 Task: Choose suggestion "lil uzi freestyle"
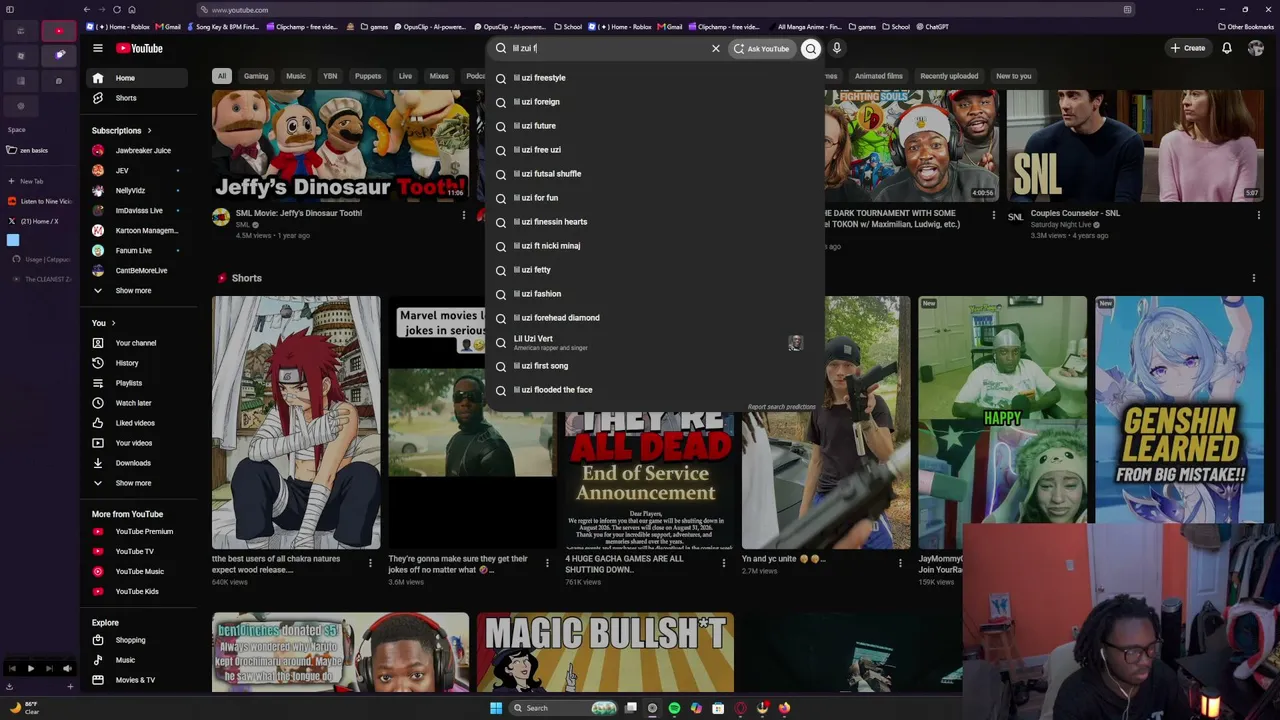(x=655, y=78)
